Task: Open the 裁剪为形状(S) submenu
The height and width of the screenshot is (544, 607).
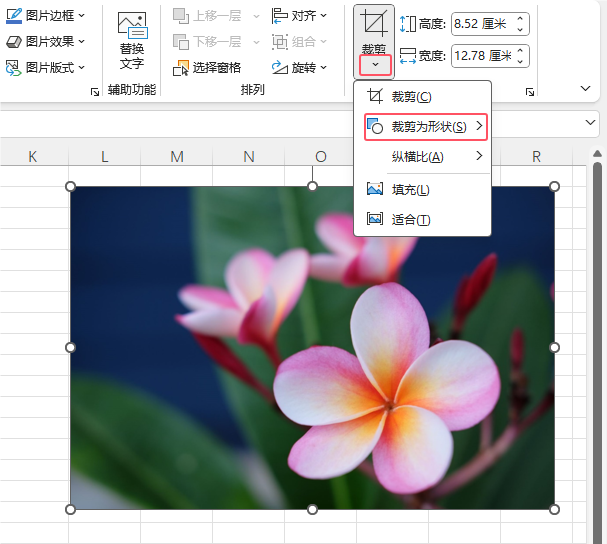Action: coord(425,127)
